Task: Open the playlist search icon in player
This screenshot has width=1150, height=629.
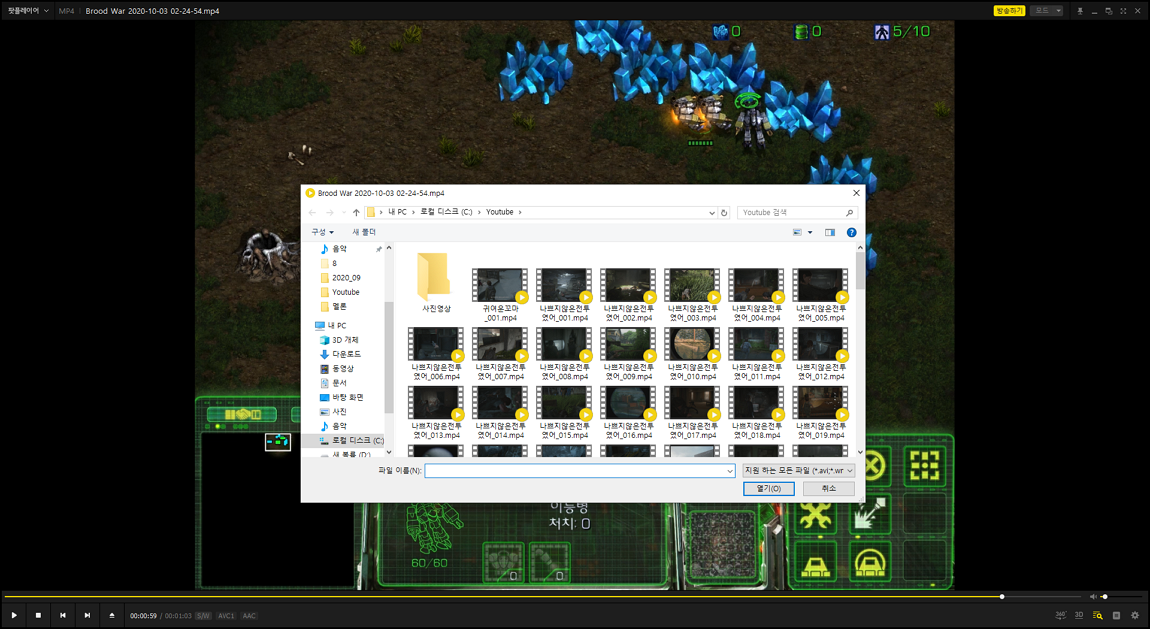Action: (x=1097, y=615)
